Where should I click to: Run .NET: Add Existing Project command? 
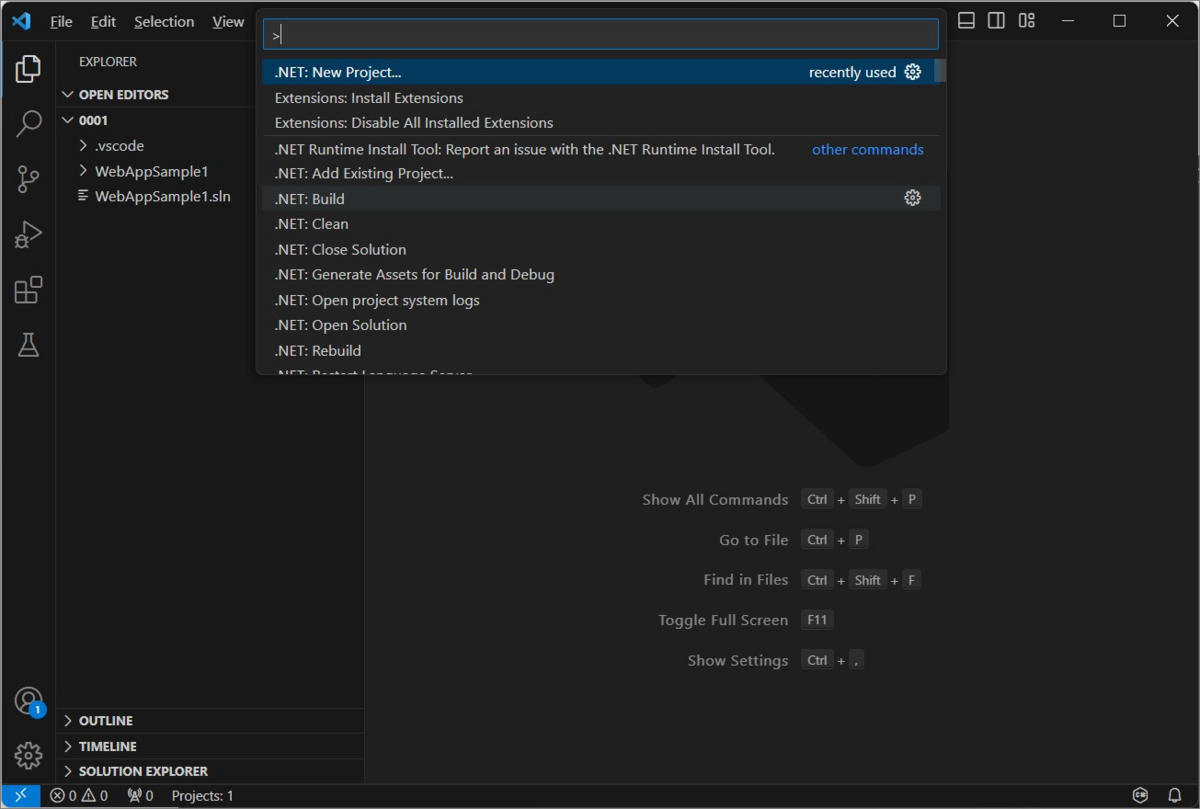pyautogui.click(x=601, y=173)
